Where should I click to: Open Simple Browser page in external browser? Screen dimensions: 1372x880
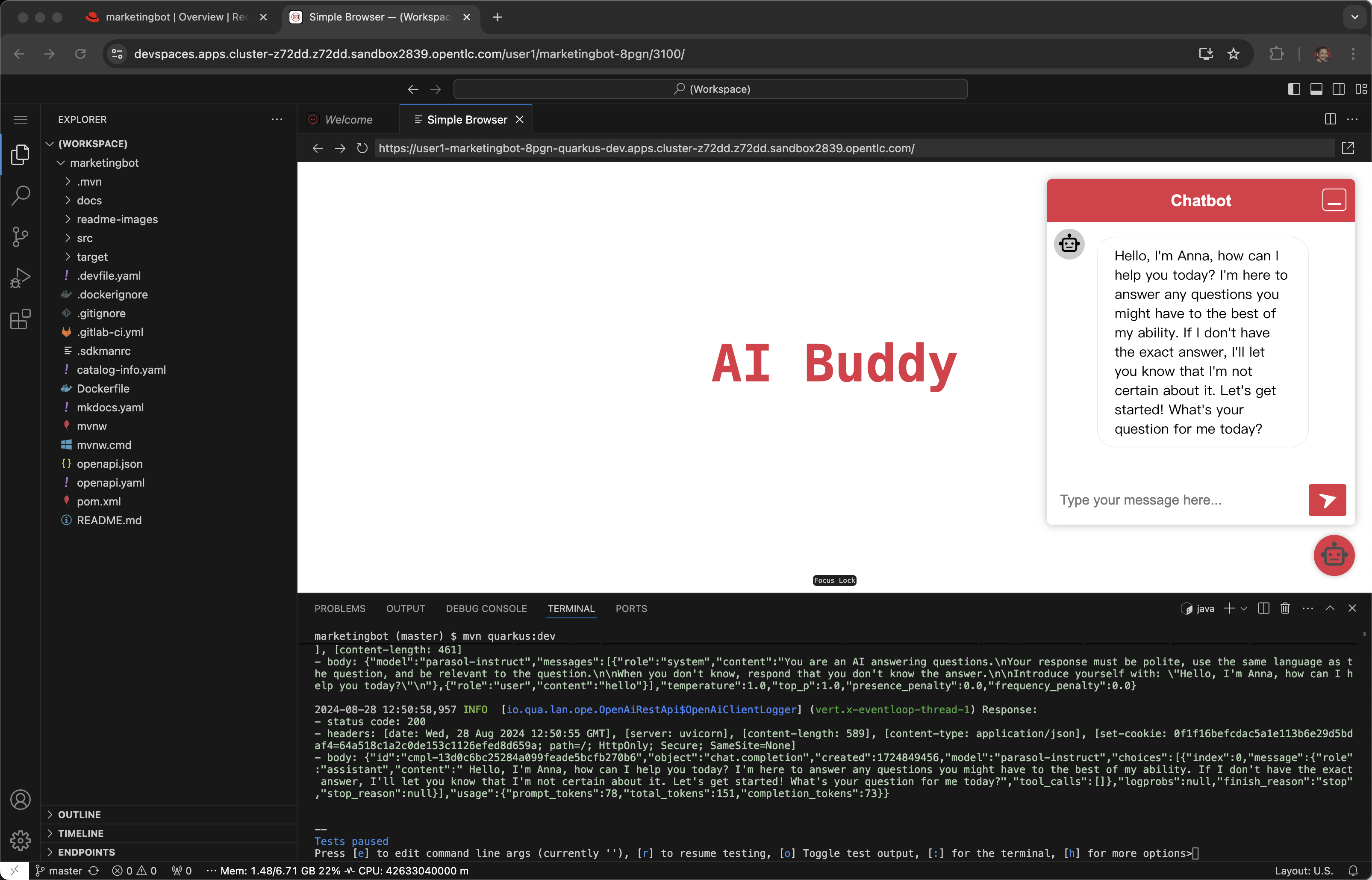click(1348, 148)
